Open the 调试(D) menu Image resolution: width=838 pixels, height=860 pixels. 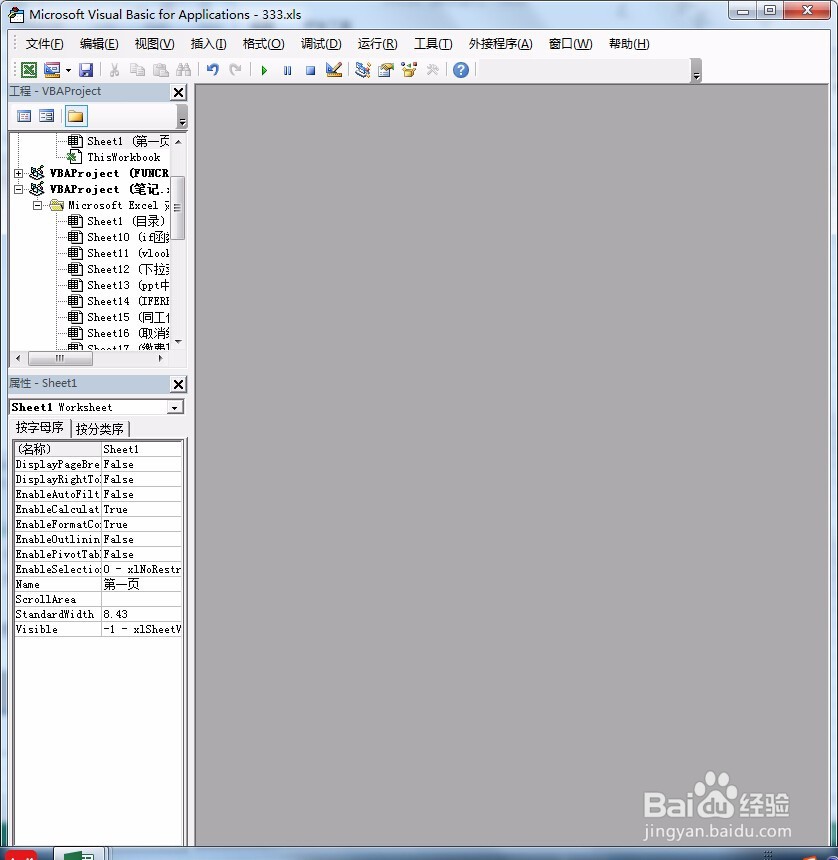321,44
